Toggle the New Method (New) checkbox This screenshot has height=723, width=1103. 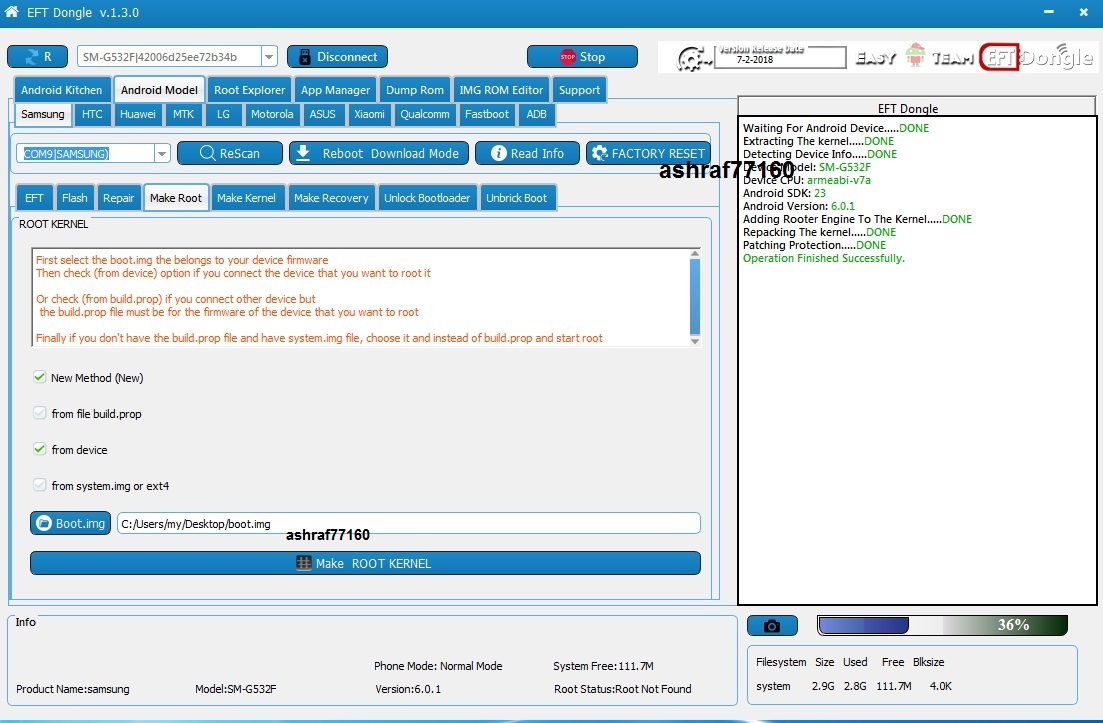pos(39,377)
